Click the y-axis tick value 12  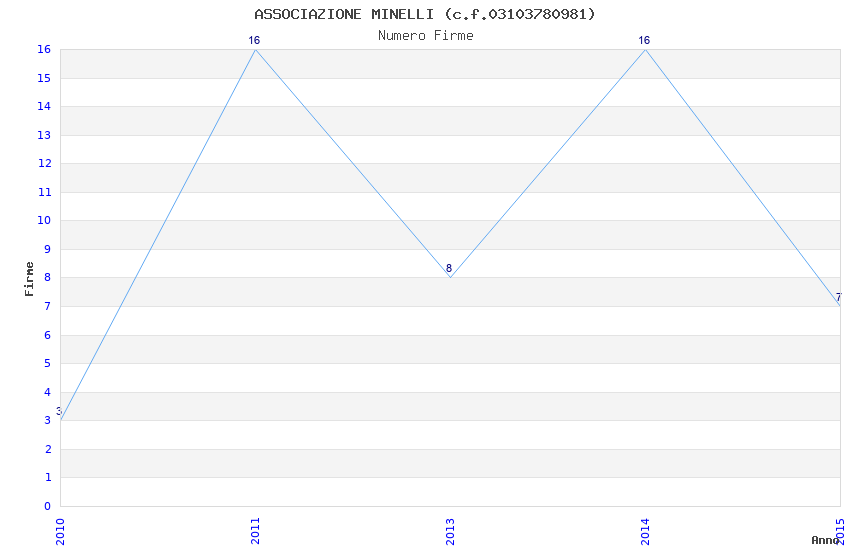pyautogui.click(x=44, y=164)
